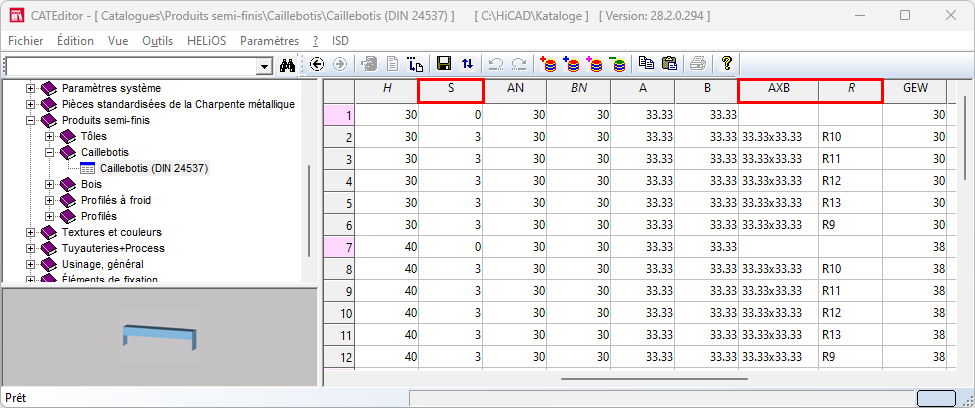Click the R13 cell in row 11
Viewport: 975px width, 408px height.
pyautogui.click(x=850, y=335)
